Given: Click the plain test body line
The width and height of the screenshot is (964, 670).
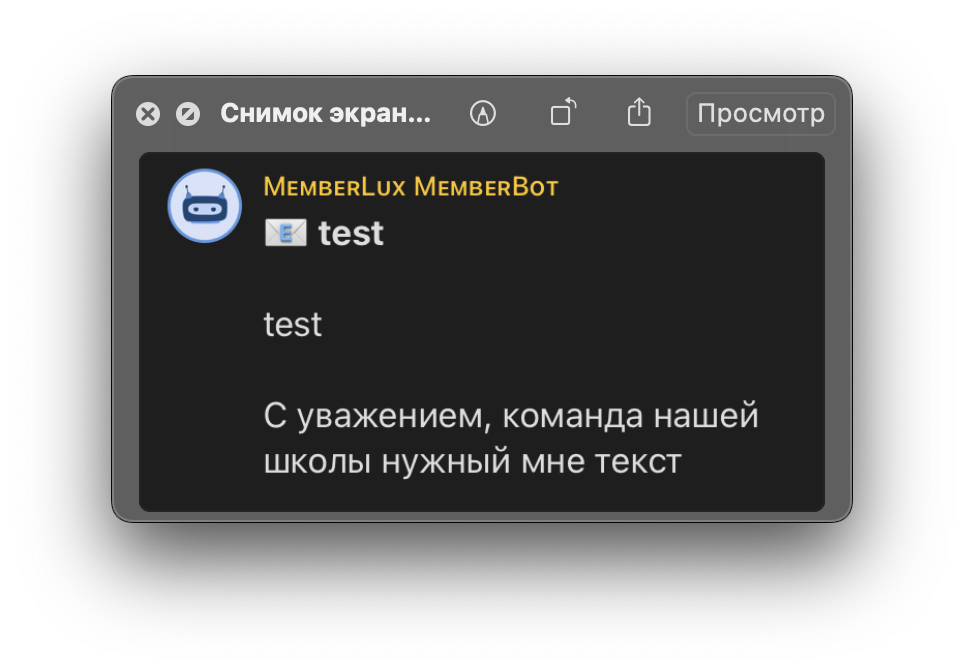Looking at the screenshot, I should click(293, 324).
